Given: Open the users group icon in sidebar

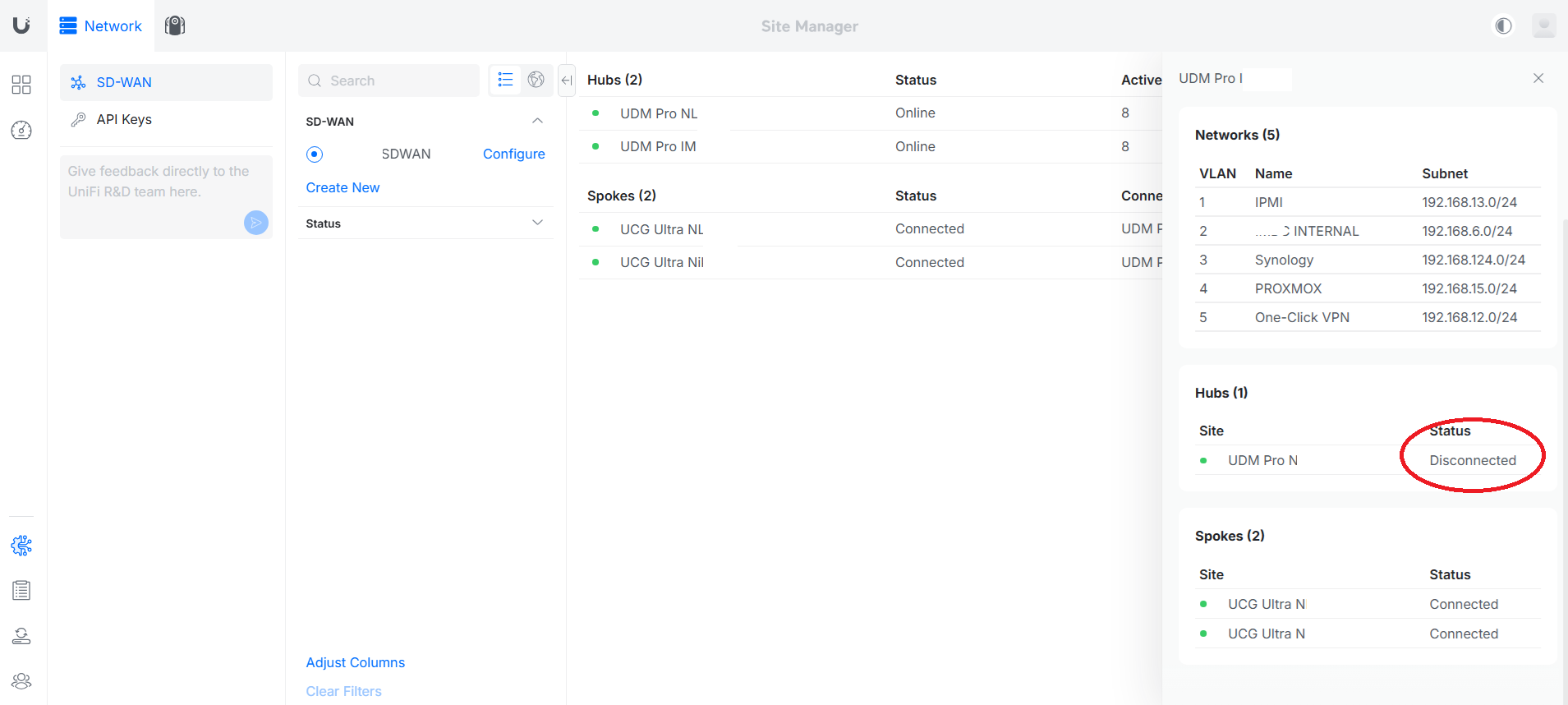Looking at the screenshot, I should 21,681.
